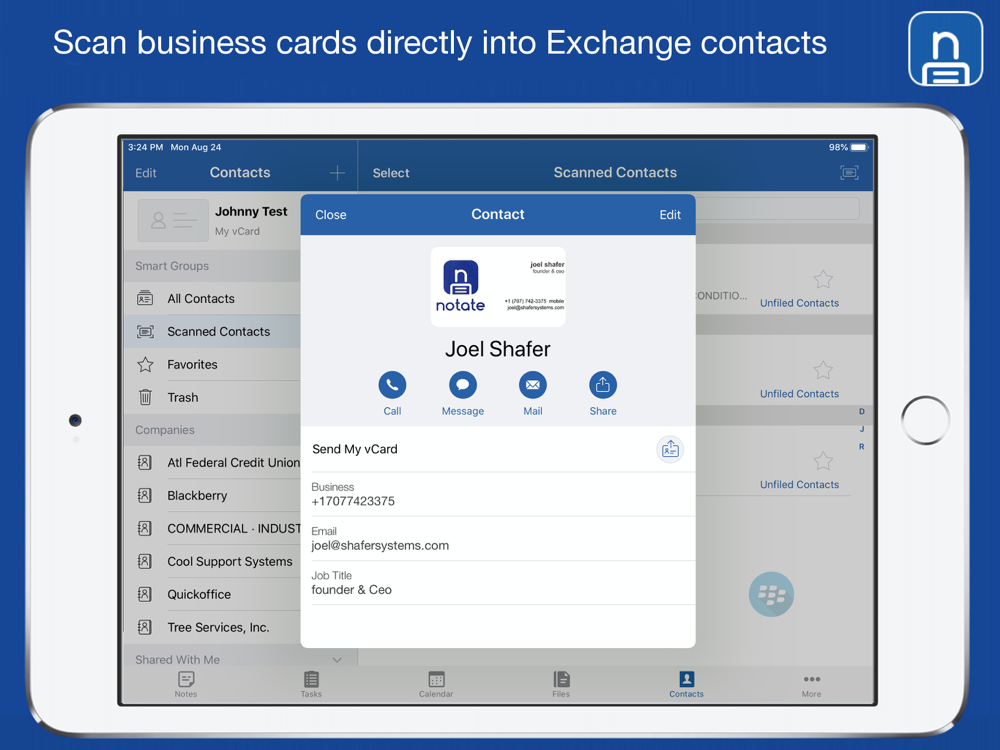This screenshot has height=750, width=1000.
Task: Toggle favorite star on first scanned contact
Action: [x=823, y=279]
